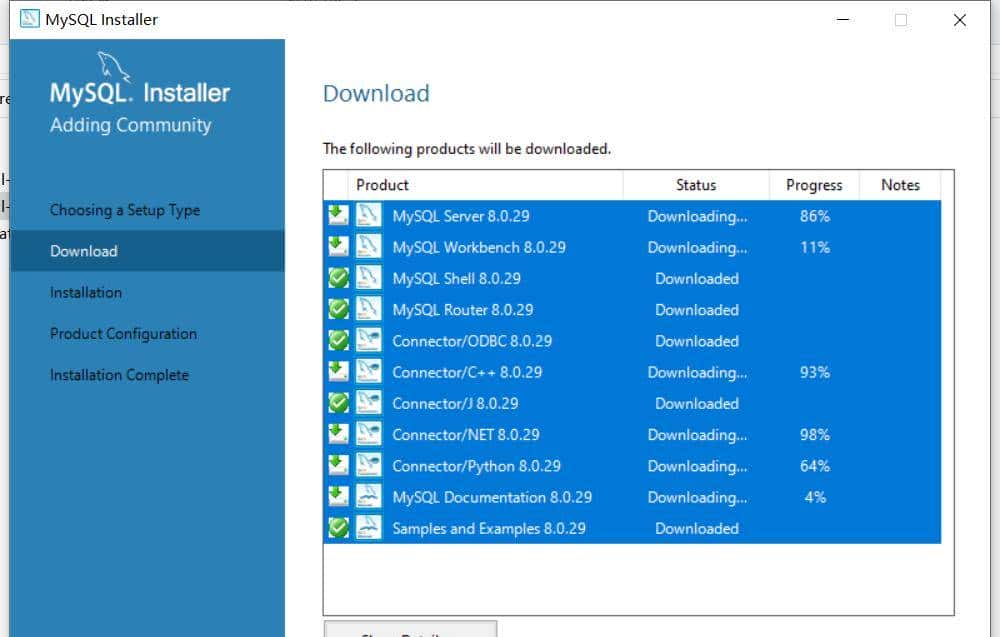Click download arrow icon for MySQL Server 8.0.29
This screenshot has height=637, width=1000.
[339, 216]
